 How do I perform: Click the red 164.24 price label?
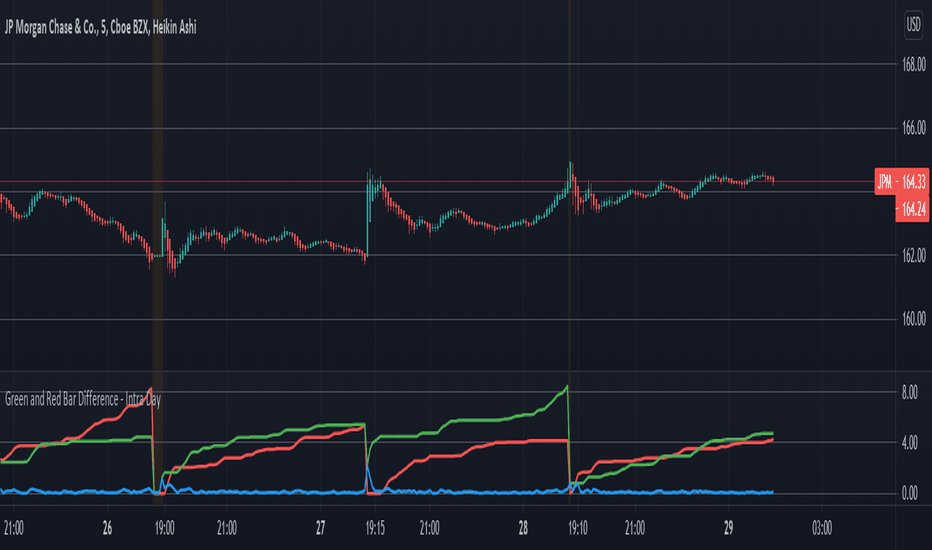(x=912, y=209)
